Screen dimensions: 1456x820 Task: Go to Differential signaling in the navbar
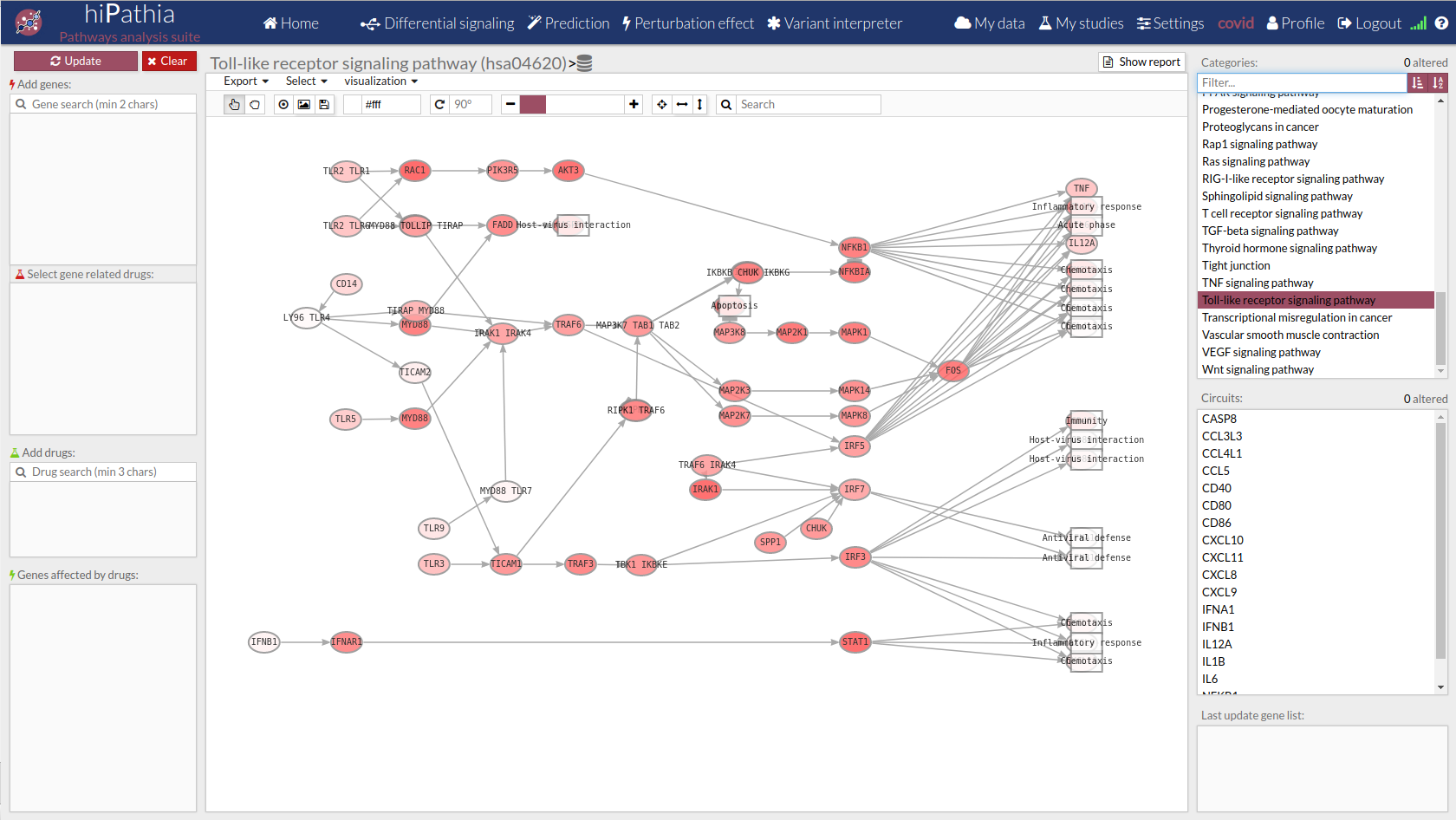pos(438,23)
